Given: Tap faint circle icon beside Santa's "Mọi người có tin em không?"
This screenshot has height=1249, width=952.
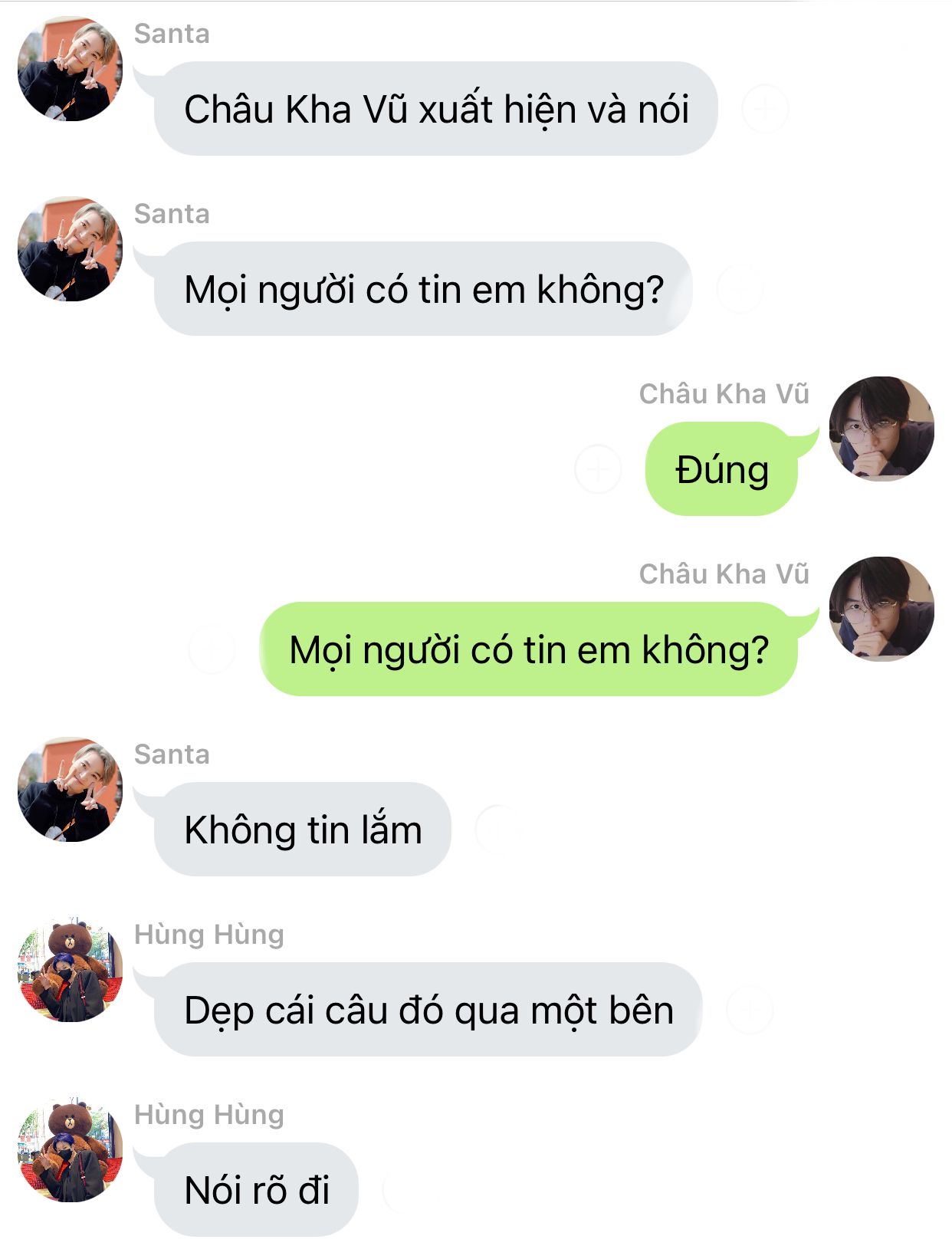Looking at the screenshot, I should [740, 289].
